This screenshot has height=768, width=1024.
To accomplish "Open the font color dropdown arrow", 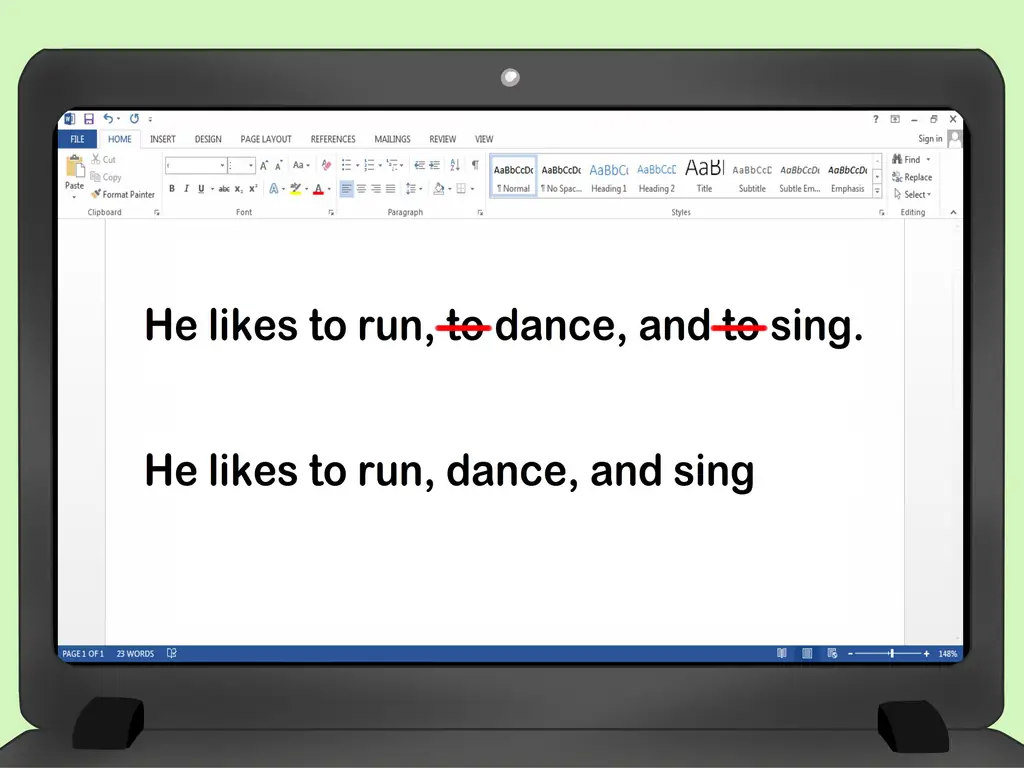I will click(329, 189).
